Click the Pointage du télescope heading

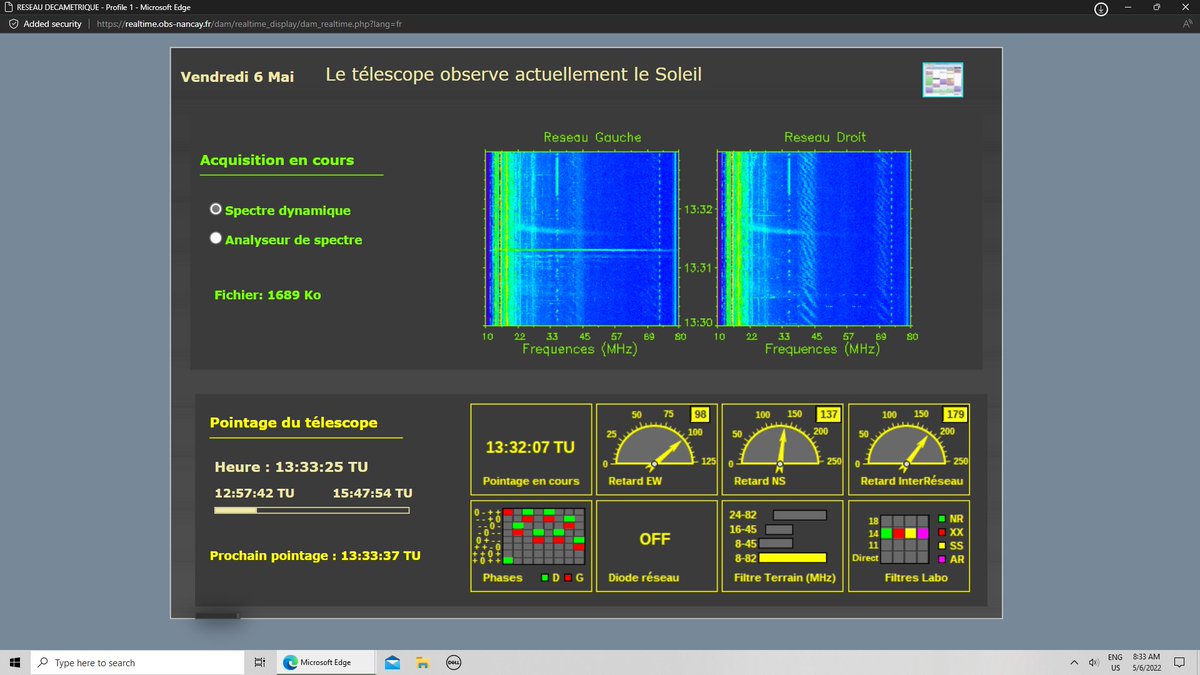(x=294, y=423)
